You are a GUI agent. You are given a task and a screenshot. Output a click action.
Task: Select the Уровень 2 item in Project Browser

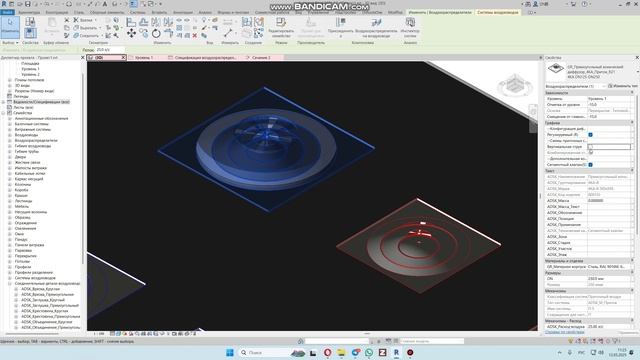[x=31, y=75]
